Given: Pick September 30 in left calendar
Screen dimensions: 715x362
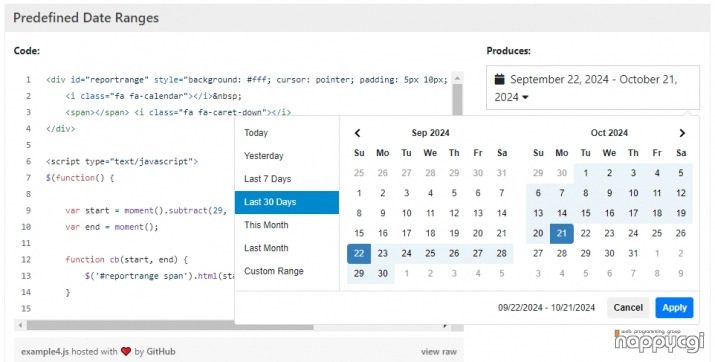Looking at the screenshot, I should coord(383,274).
